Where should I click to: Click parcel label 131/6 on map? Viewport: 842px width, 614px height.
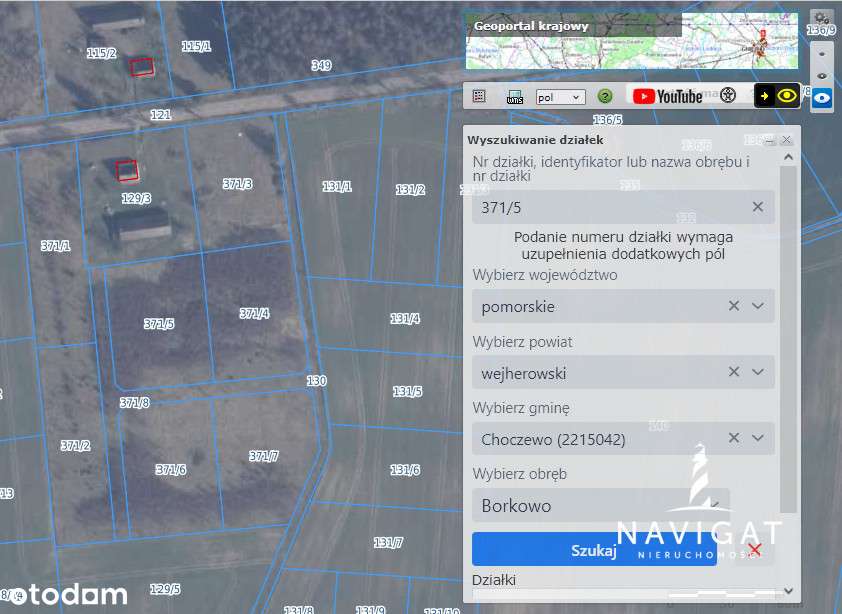(x=405, y=469)
